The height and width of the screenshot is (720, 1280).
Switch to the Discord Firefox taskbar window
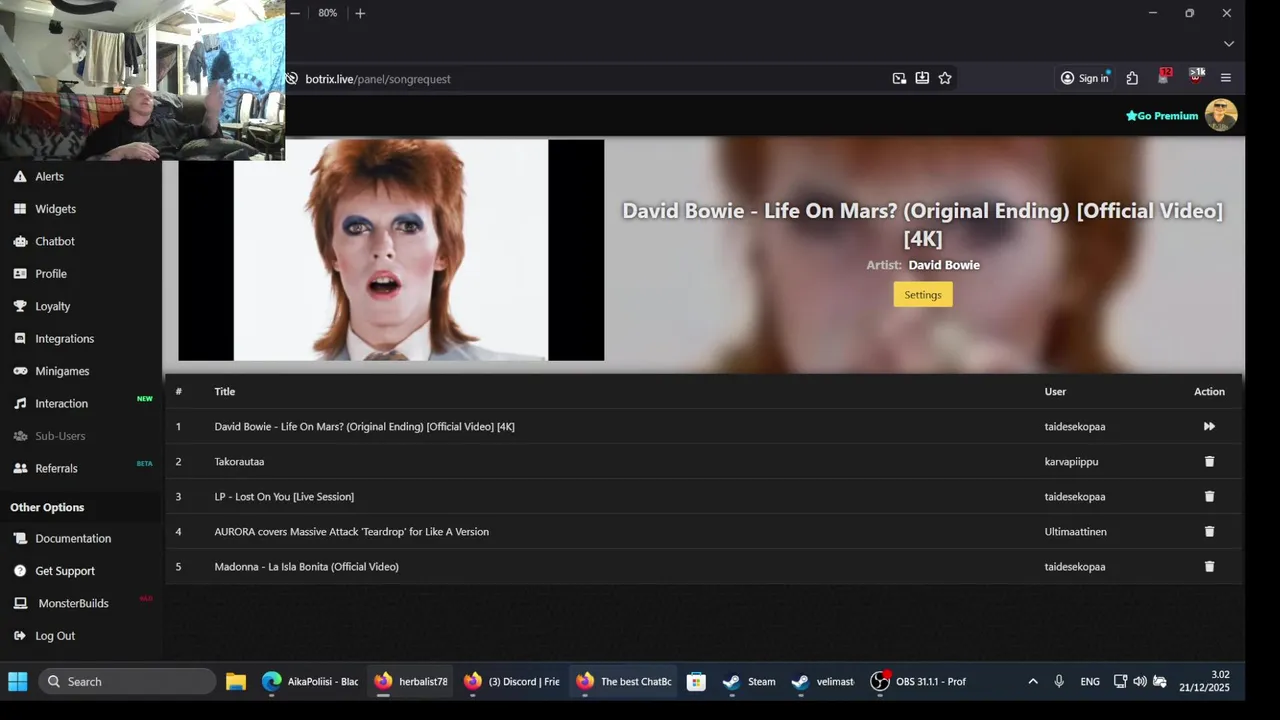tap(511, 681)
